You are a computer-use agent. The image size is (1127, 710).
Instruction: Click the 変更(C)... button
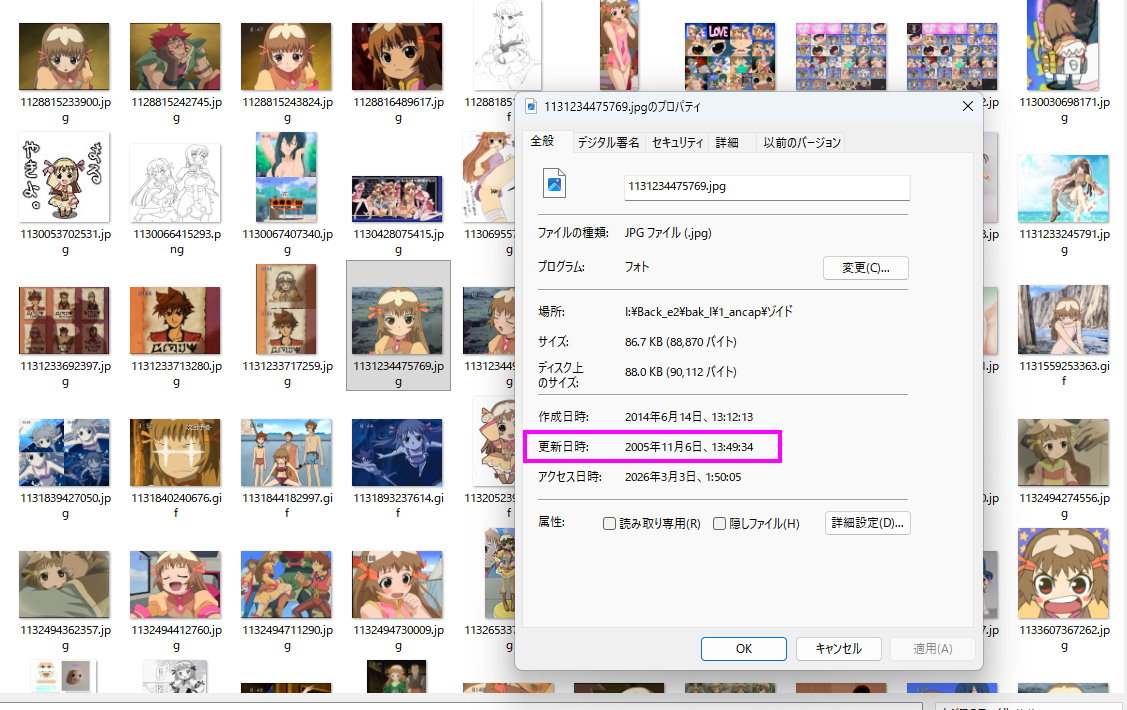pyautogui.click(x=865, y=268)
